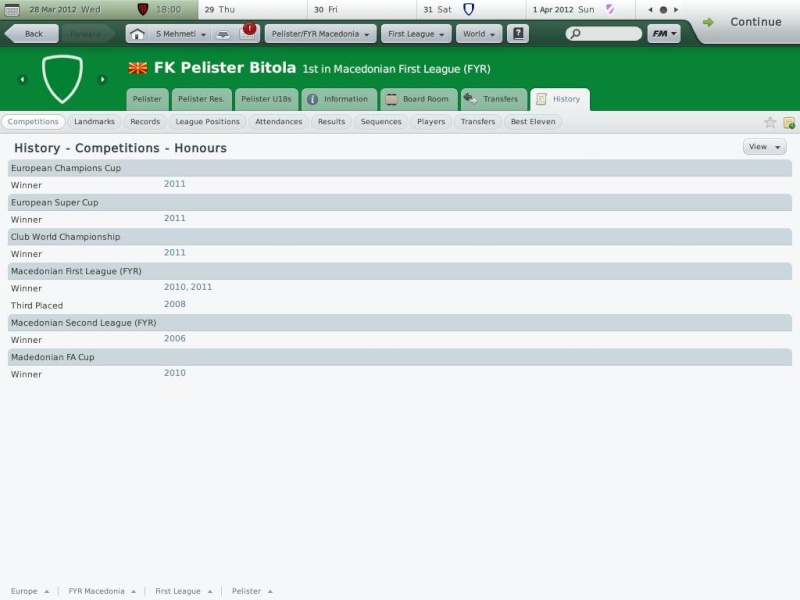Image resolution: width=800 pixels, height=600 pixels.
Task: Select the Best Eleven sub-tab
Action: click(x=533, y=122)
